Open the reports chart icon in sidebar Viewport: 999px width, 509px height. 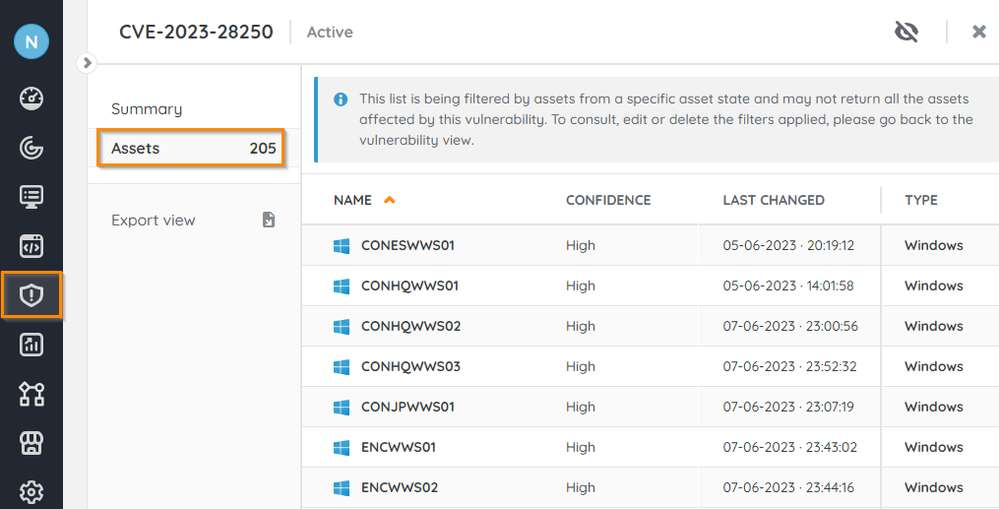point(31,345)
